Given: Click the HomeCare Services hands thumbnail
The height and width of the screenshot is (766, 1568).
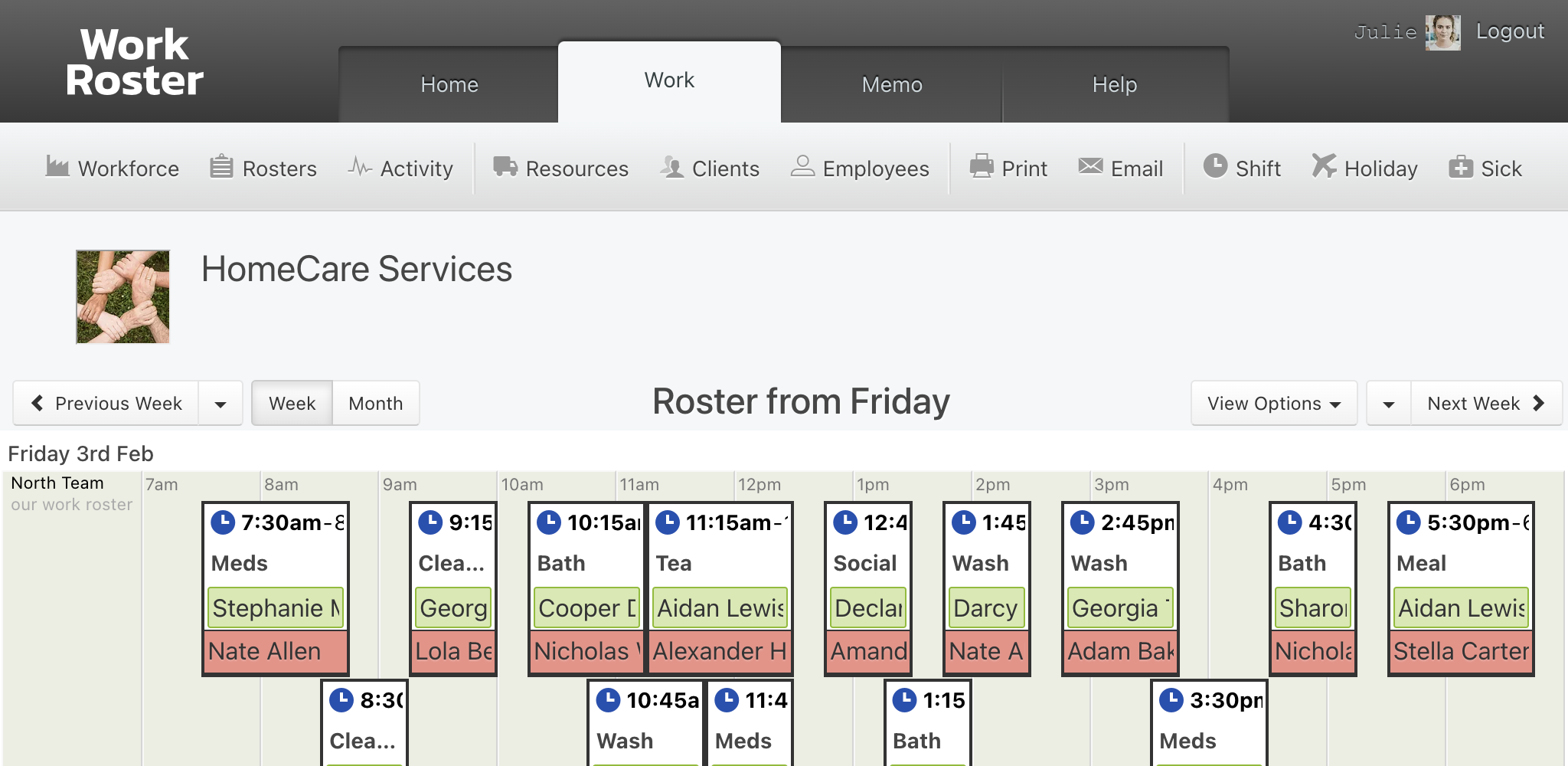Looking at the screenshot, I should coord(122,296).
